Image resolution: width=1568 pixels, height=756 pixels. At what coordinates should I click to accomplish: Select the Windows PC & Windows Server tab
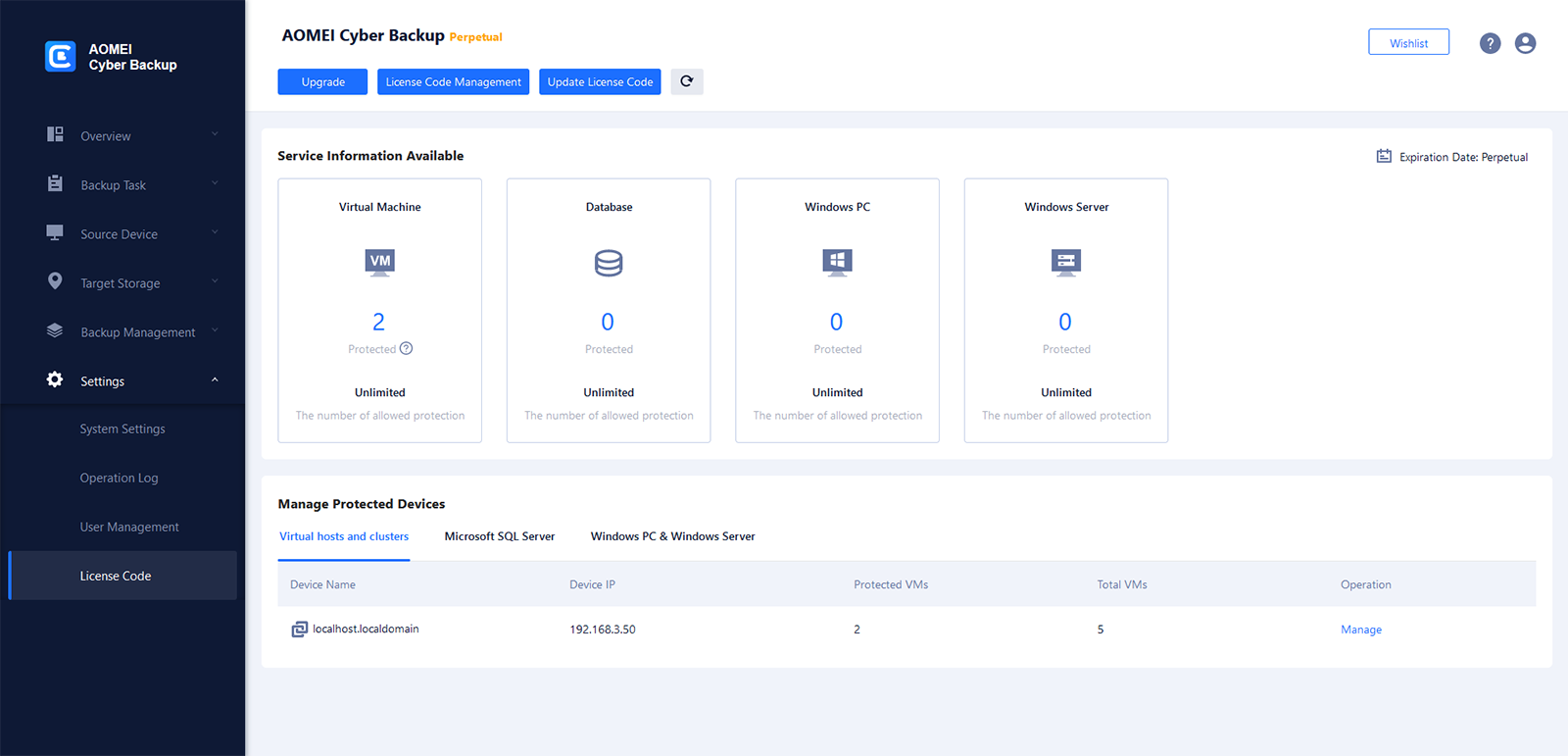(x=672, y=536)
